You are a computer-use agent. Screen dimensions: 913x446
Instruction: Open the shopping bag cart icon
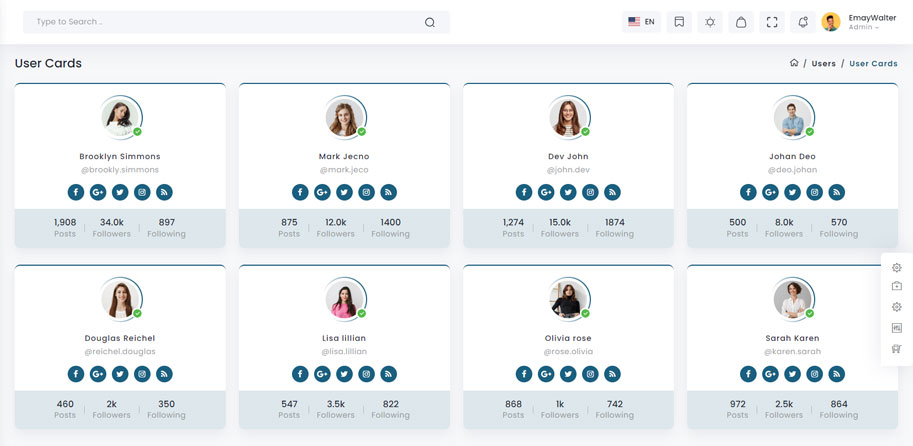point(741,22)
